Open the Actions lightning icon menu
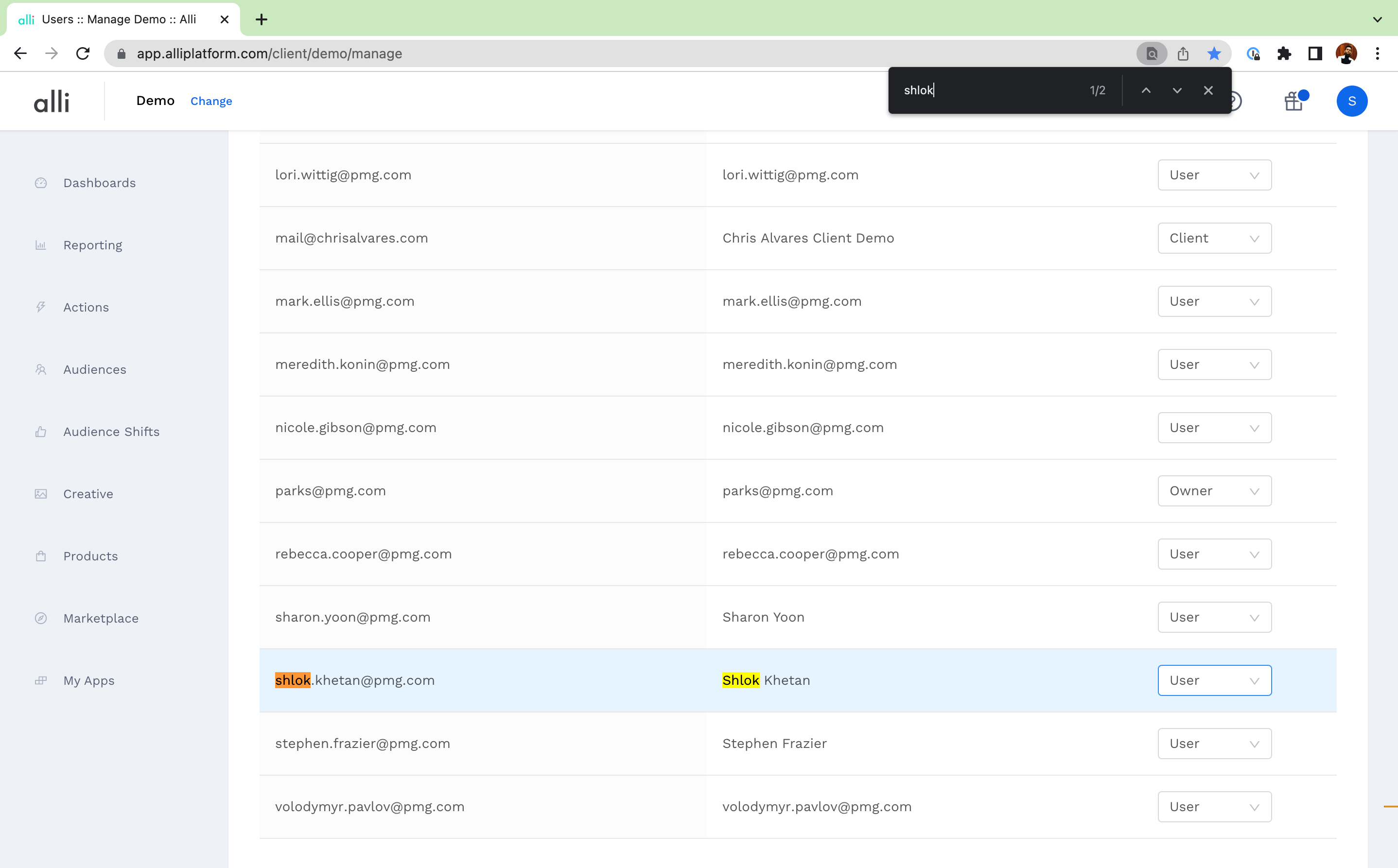This screenshot has width=1398, height=868. [x=86, y=307]
